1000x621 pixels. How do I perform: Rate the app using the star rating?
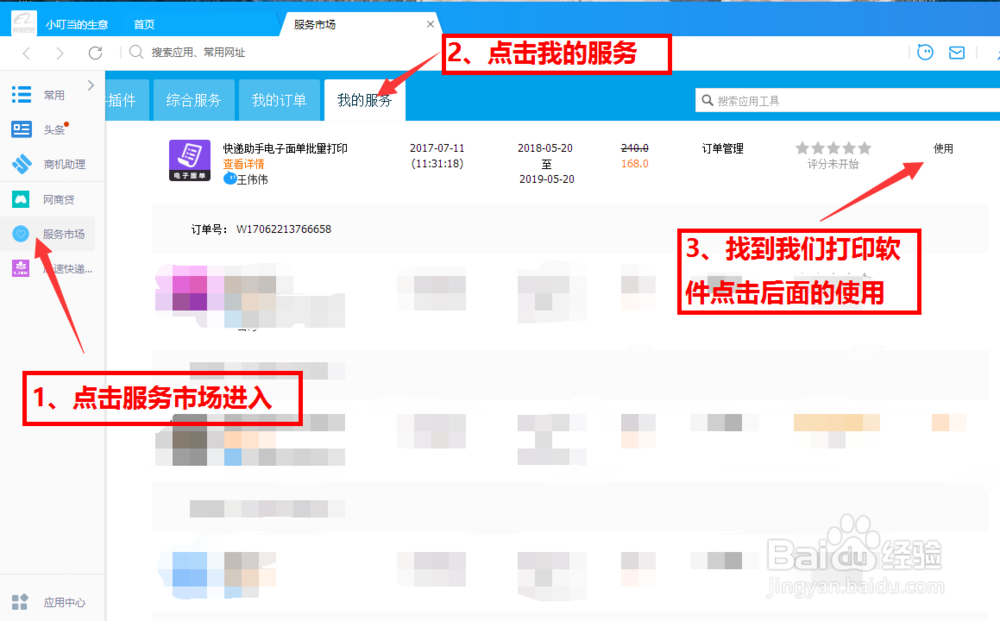click(833, 146)
